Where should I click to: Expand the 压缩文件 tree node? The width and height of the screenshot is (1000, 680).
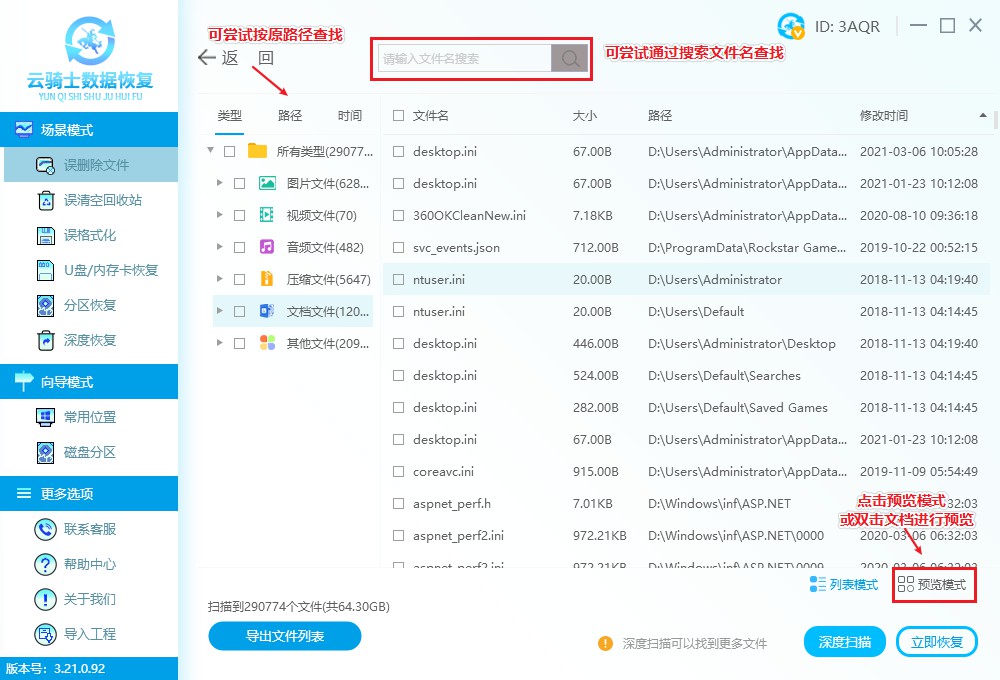point(219,278)
